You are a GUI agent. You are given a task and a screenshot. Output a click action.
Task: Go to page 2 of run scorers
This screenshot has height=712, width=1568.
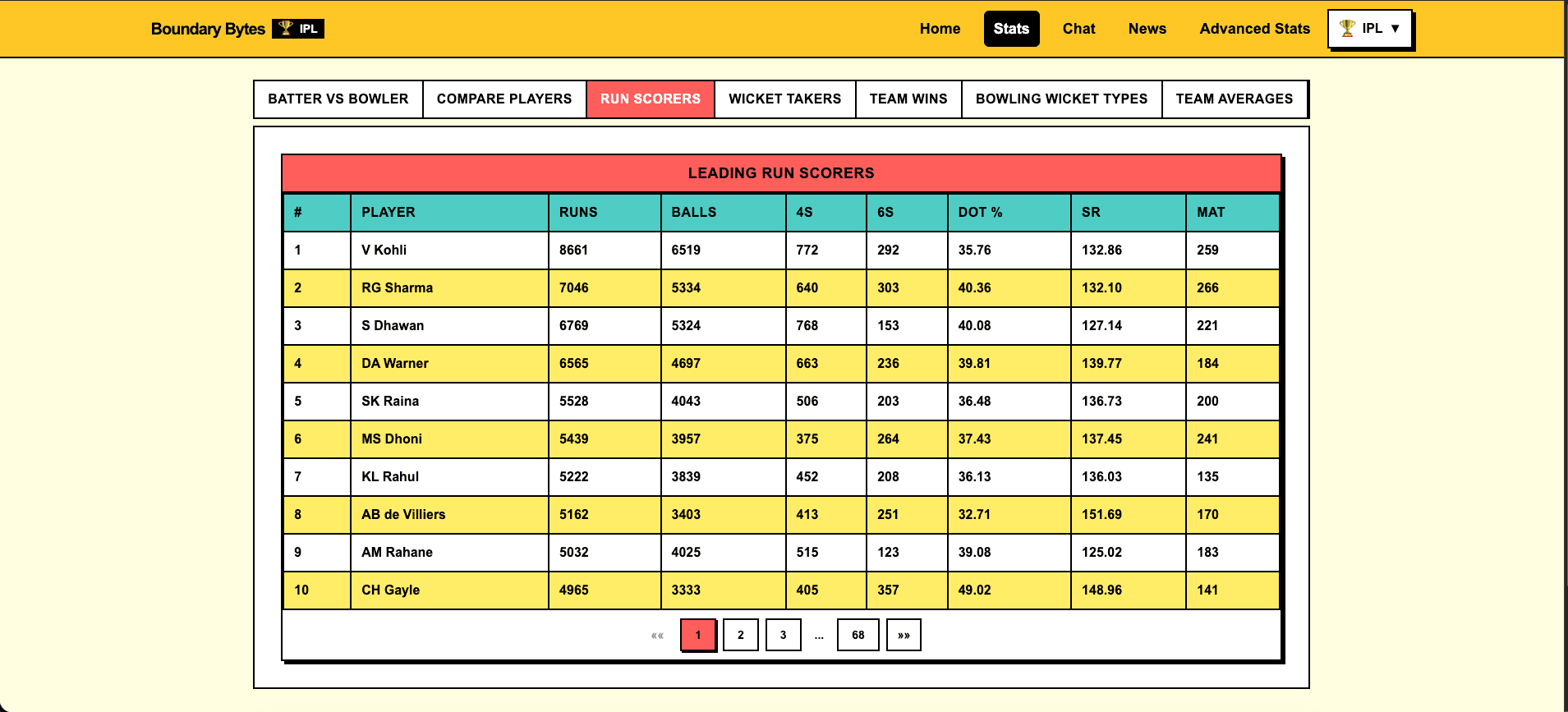point(740,635)
